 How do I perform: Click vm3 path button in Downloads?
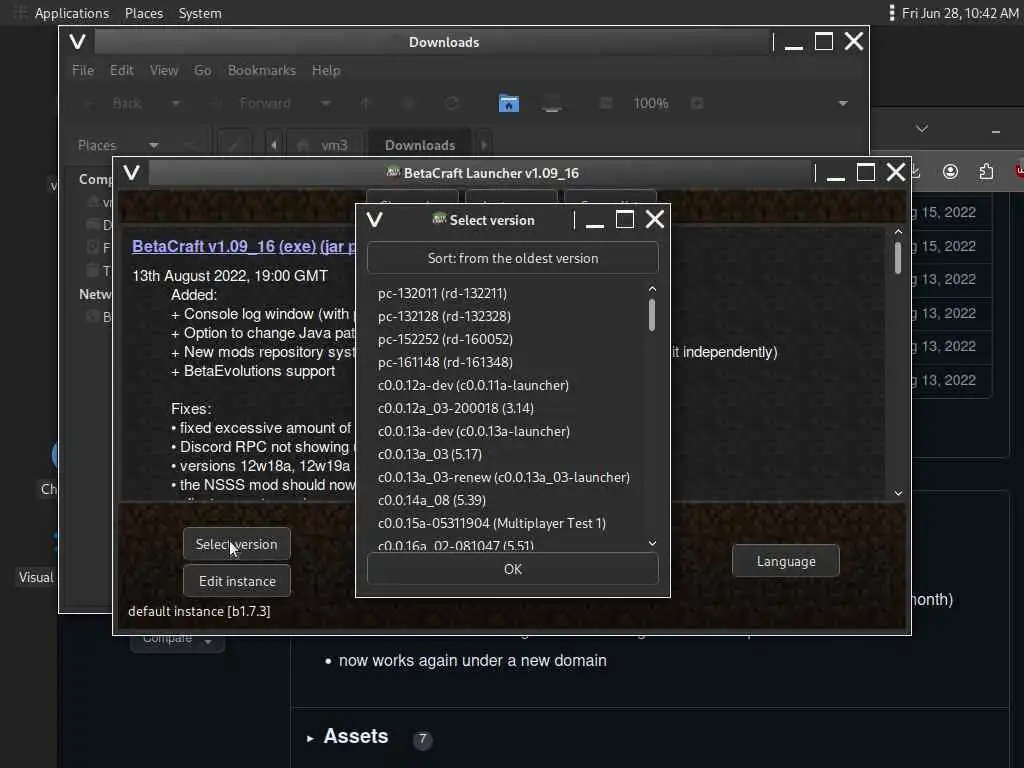coord(323,145)
